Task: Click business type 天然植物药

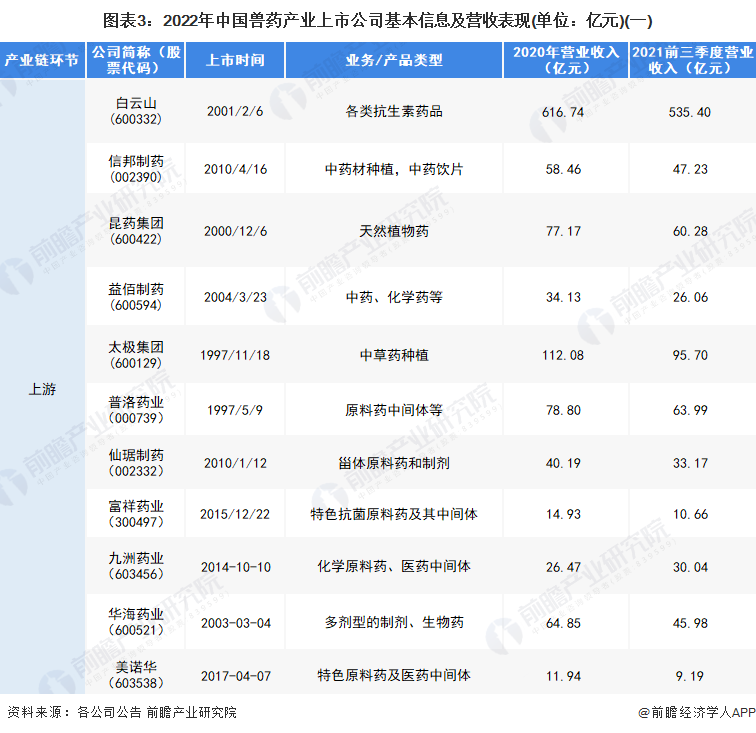Action: pyautogui.click(x=393, y=231)
